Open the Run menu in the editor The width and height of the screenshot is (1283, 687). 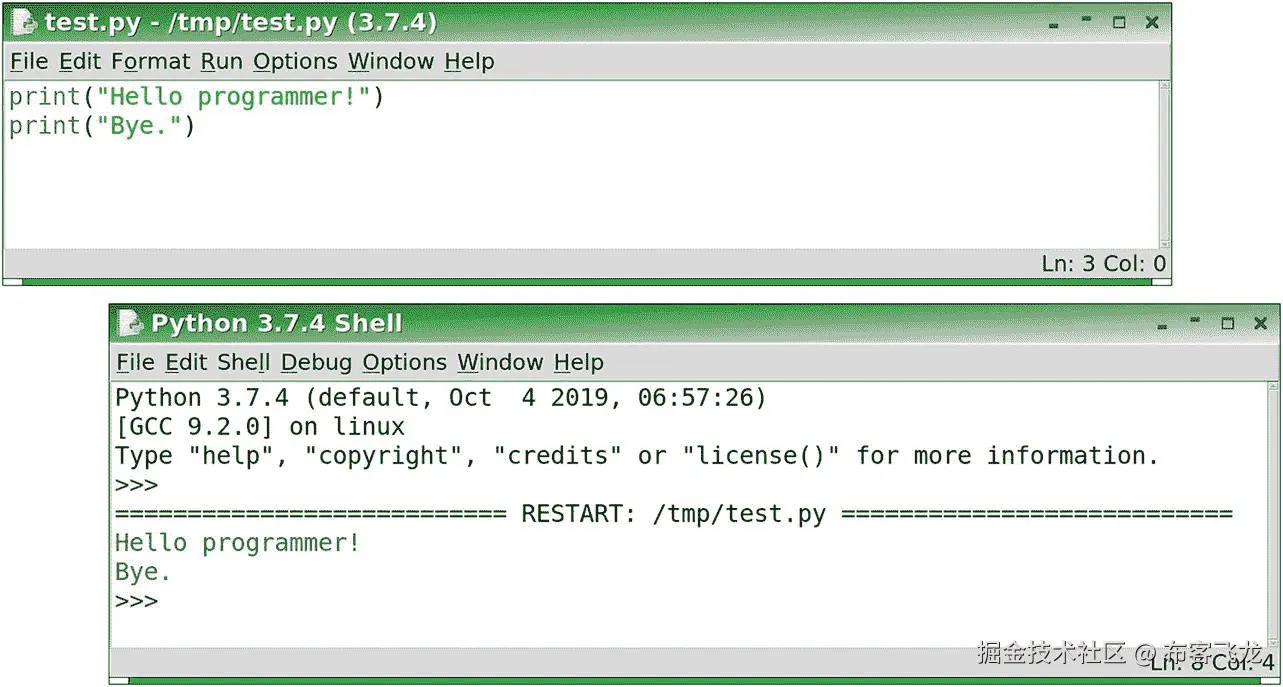pos(221,62)
